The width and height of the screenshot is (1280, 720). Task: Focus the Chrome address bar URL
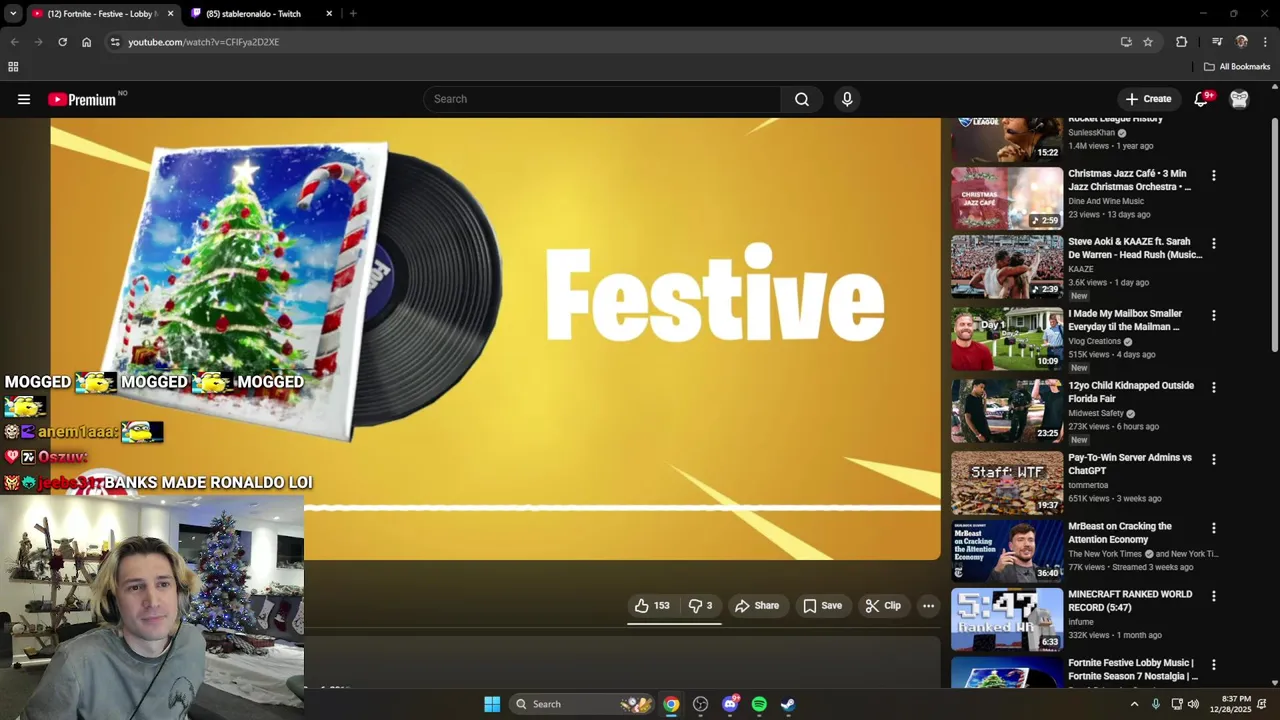tap(204, 42)
